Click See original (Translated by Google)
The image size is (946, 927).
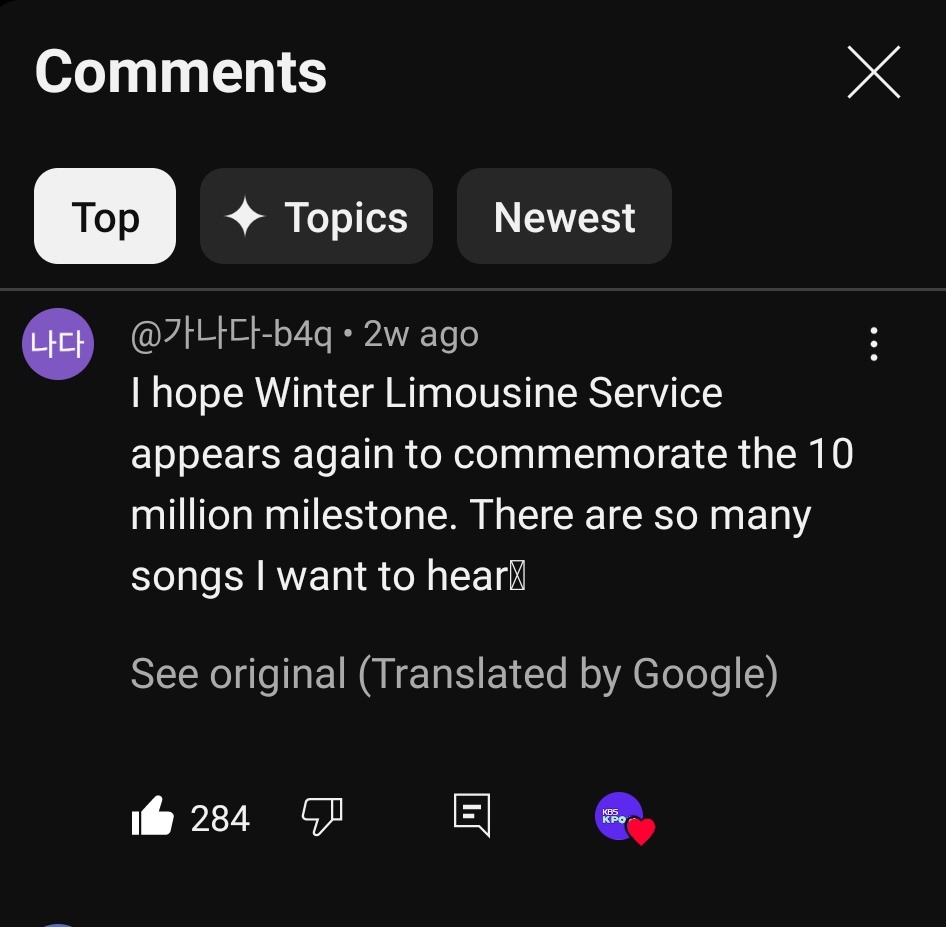click(x=454, y=674)
